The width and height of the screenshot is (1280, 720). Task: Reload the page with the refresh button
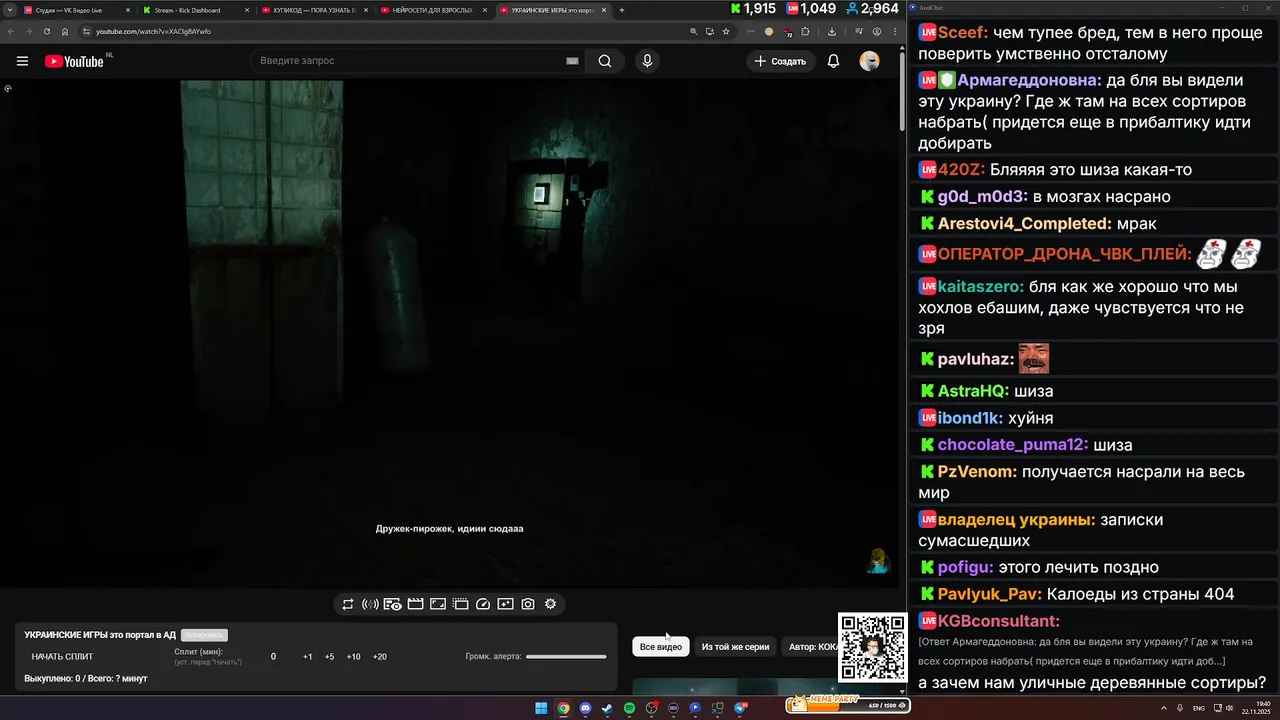point(46,31)
